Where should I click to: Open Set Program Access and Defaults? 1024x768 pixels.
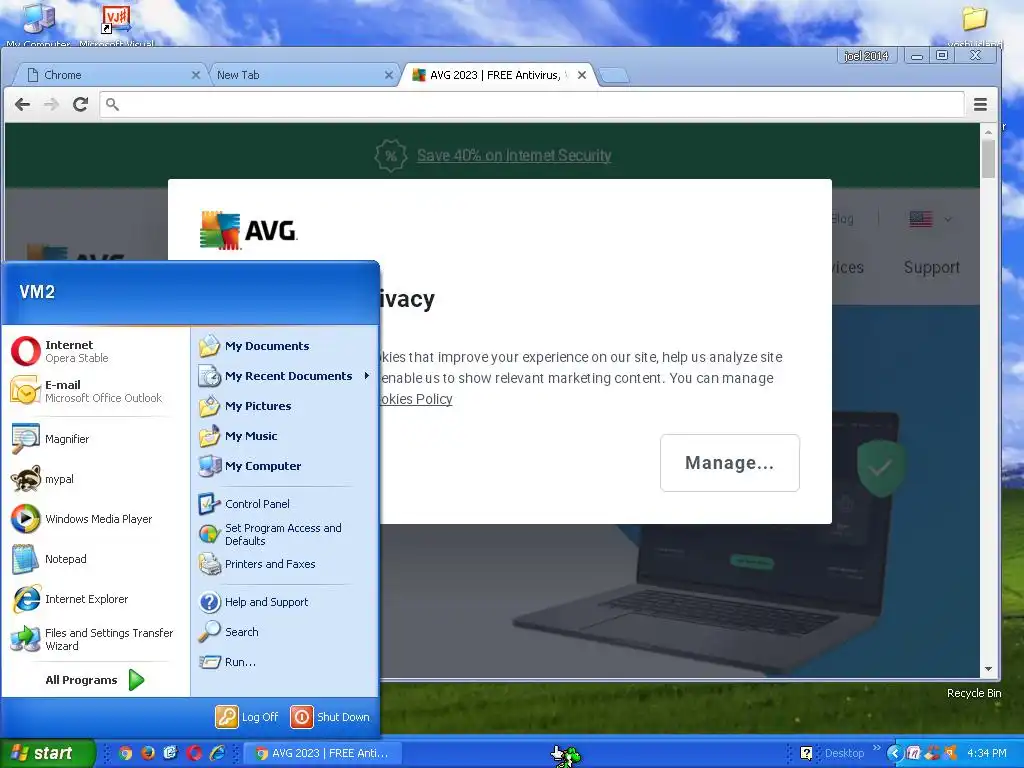pos(284,534)
